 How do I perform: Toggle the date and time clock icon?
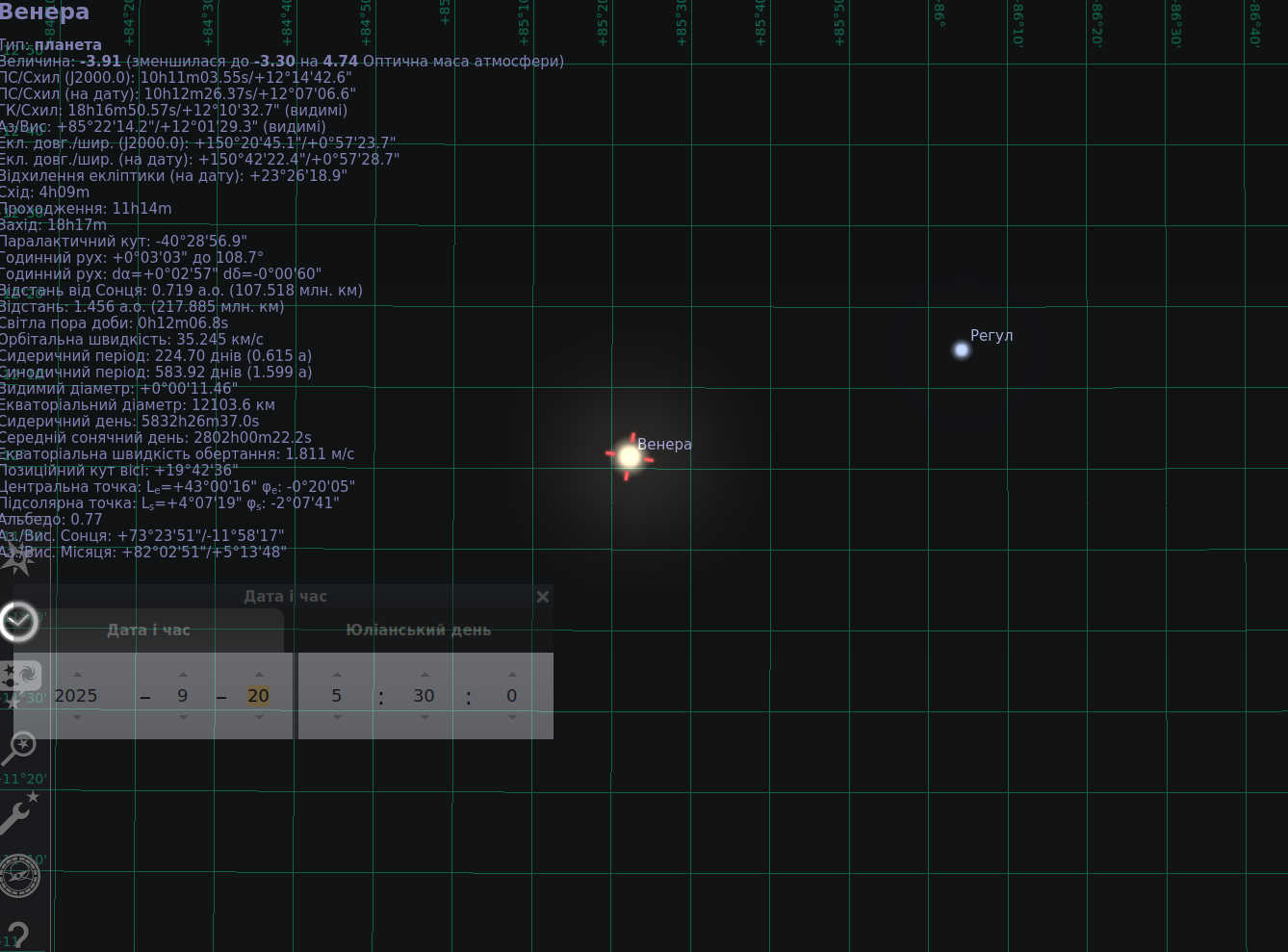[18, 621]
